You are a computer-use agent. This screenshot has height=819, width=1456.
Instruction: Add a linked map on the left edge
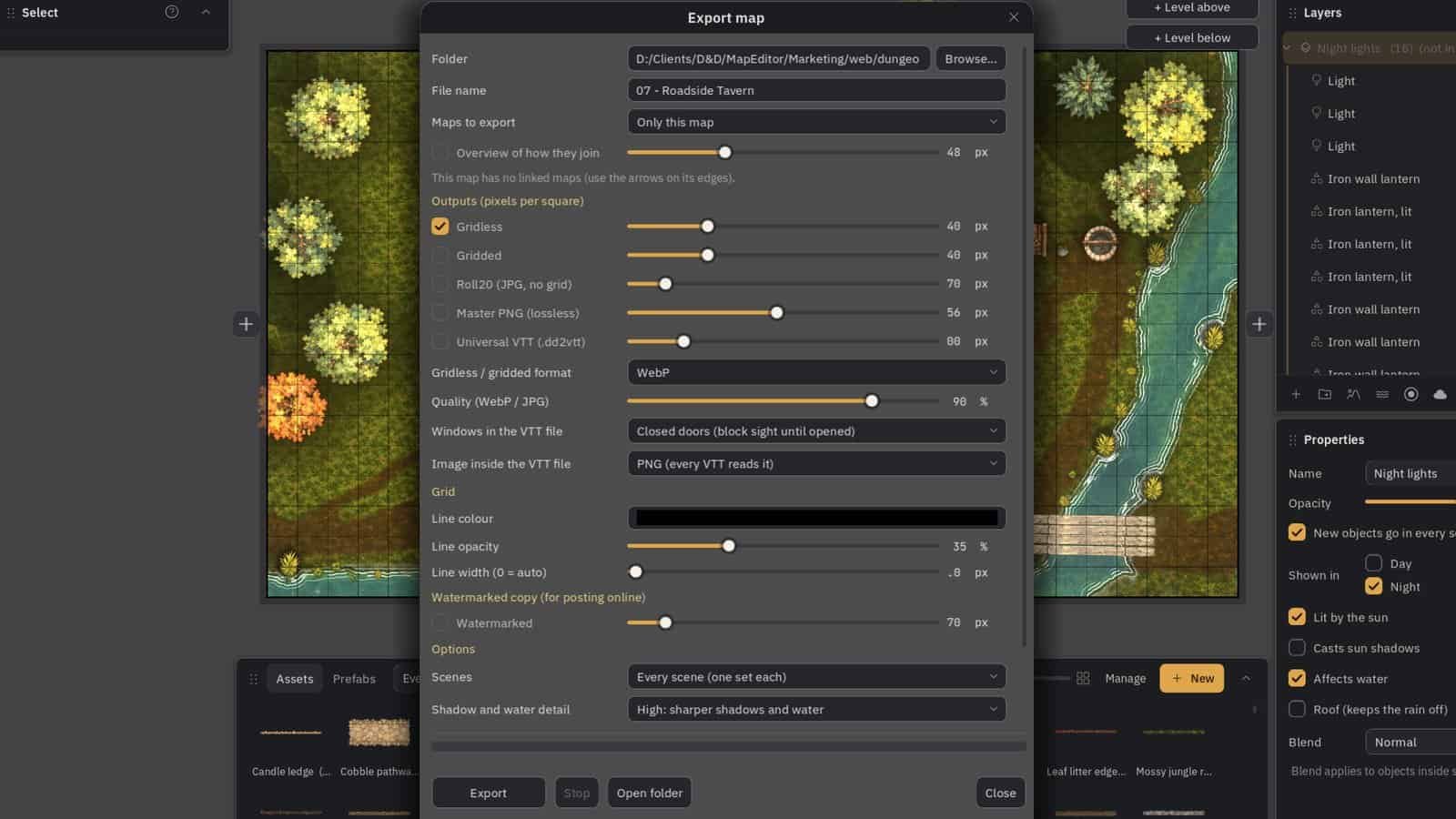(x=246, y=324)
